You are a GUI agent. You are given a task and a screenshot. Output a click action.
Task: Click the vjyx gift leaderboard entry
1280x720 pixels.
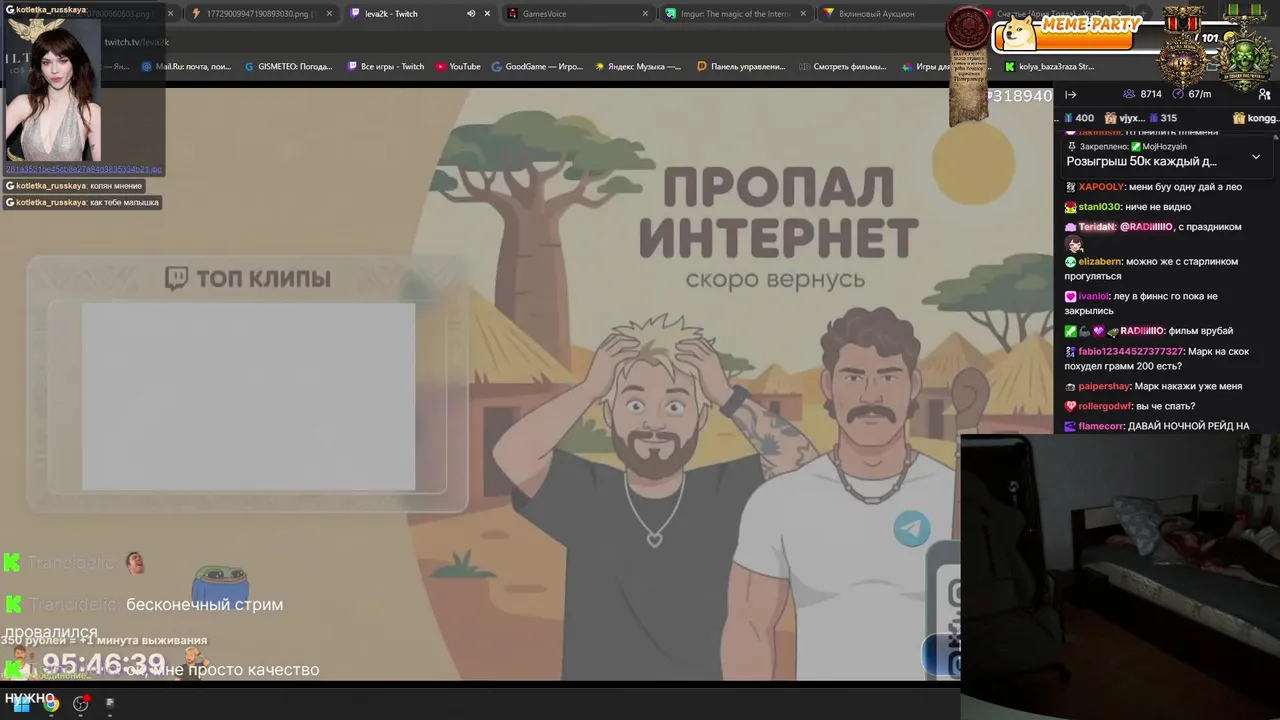click(x=1125, y=118)
